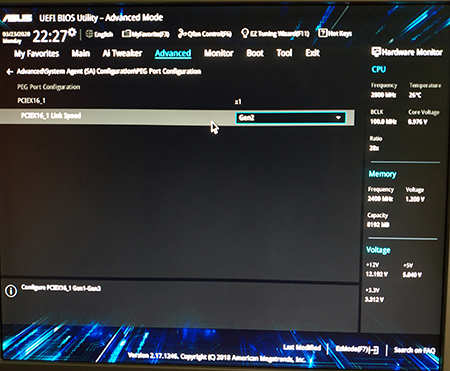Image resolution: width=450 pixels, height=371 pixels.
Task: Click the globe language icon
Action: click(x=89, y=34)
